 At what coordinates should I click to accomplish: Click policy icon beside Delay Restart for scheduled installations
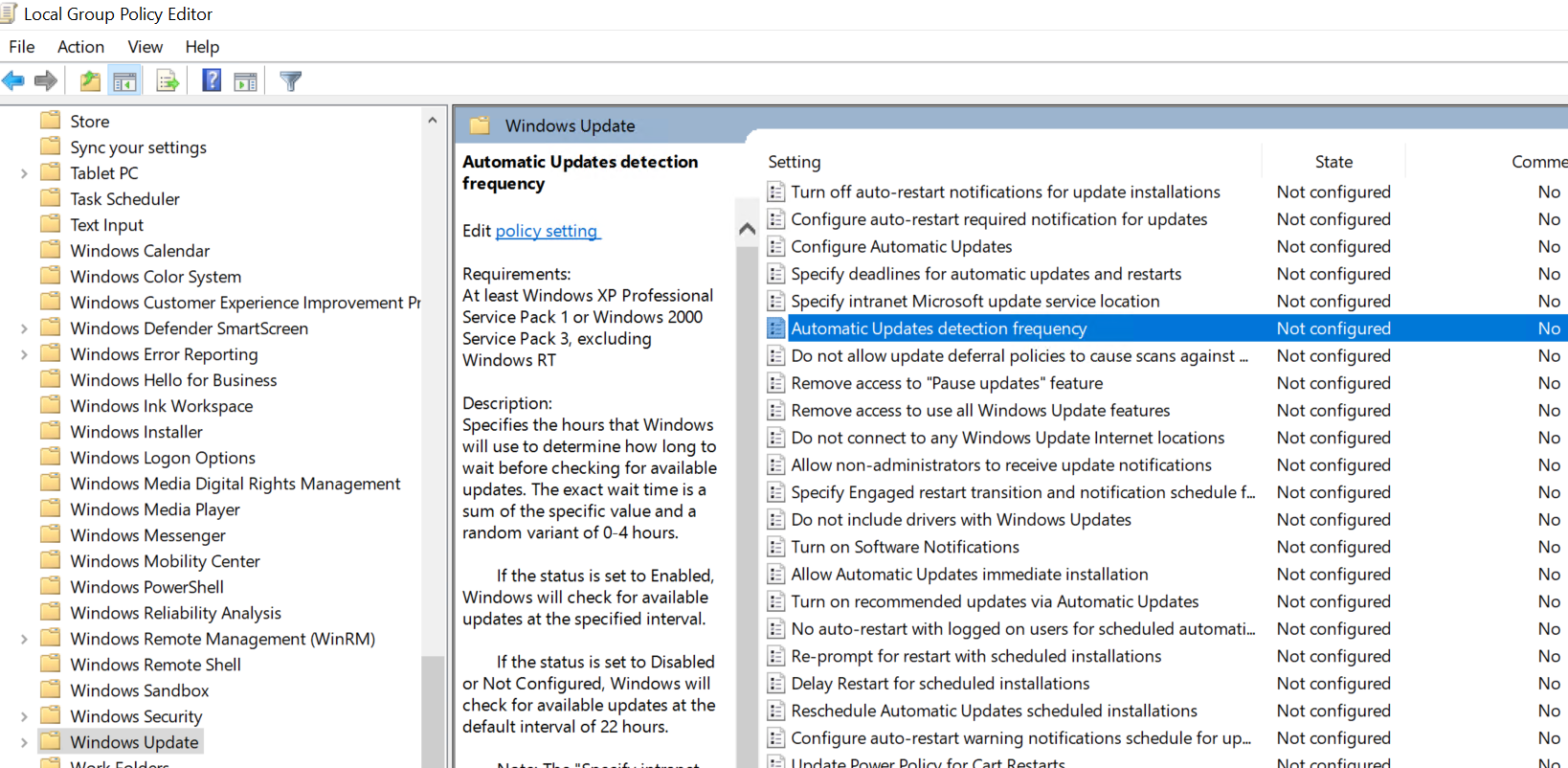(x=776, y=684)
